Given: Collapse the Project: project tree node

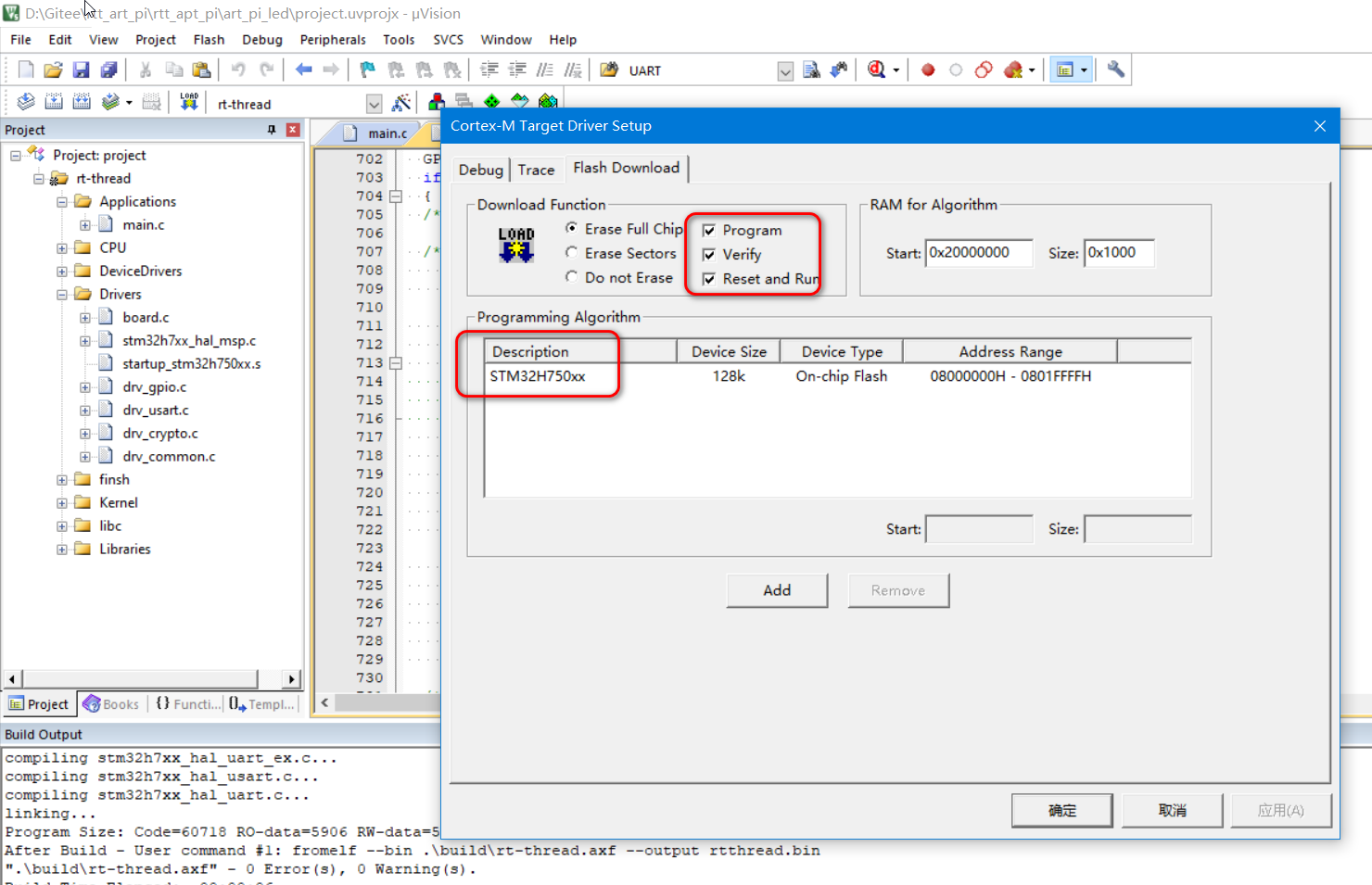Looking at the screenshot, I should pyautogui.click(x=16, y=156).
